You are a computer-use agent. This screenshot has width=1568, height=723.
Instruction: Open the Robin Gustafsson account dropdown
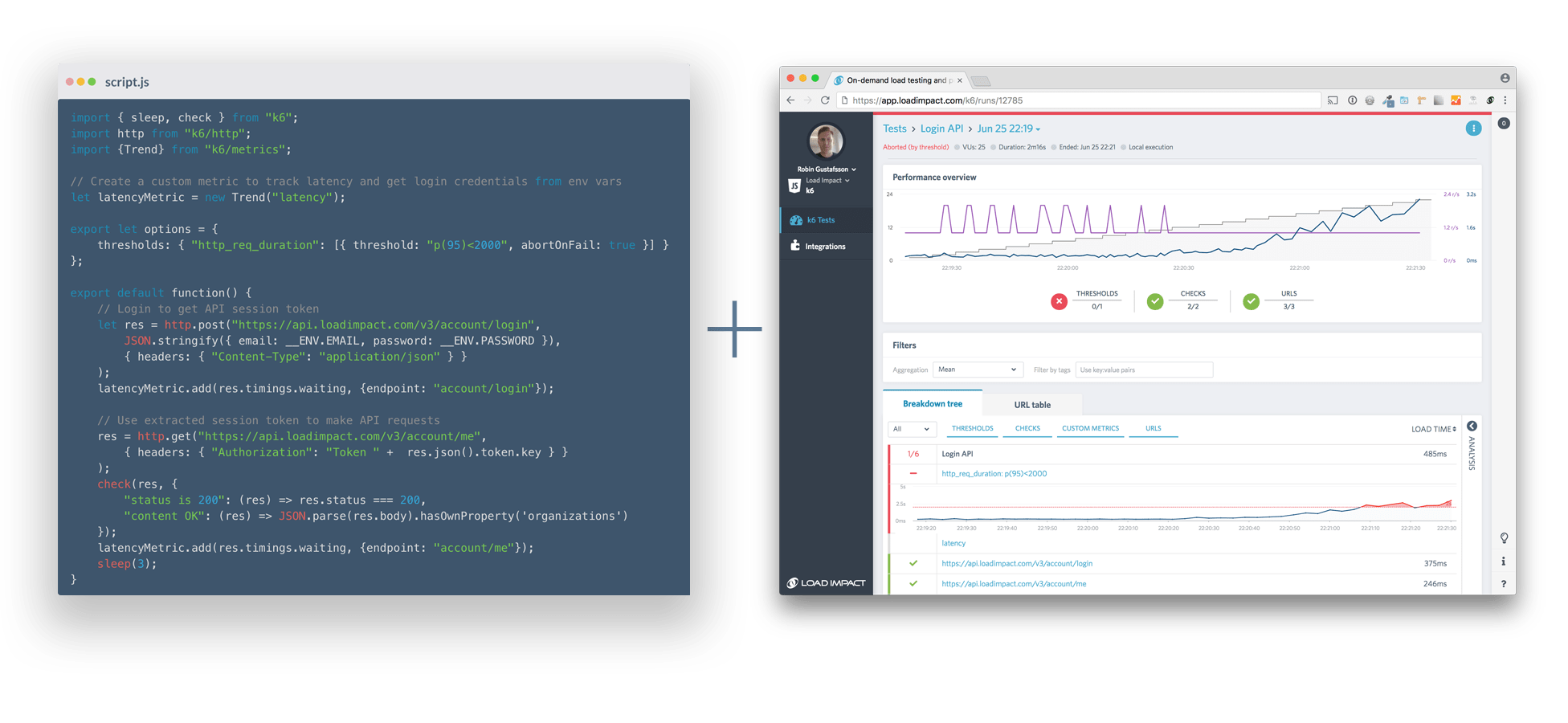coord(825,169)
